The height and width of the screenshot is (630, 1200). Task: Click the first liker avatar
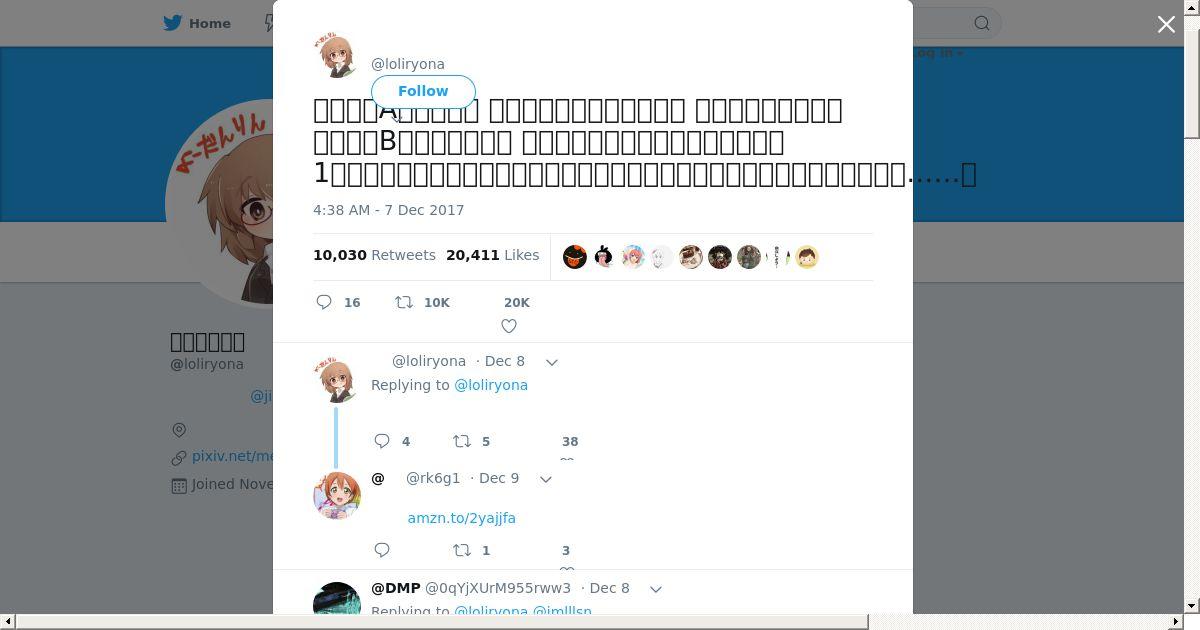click(x=575, y=257)
